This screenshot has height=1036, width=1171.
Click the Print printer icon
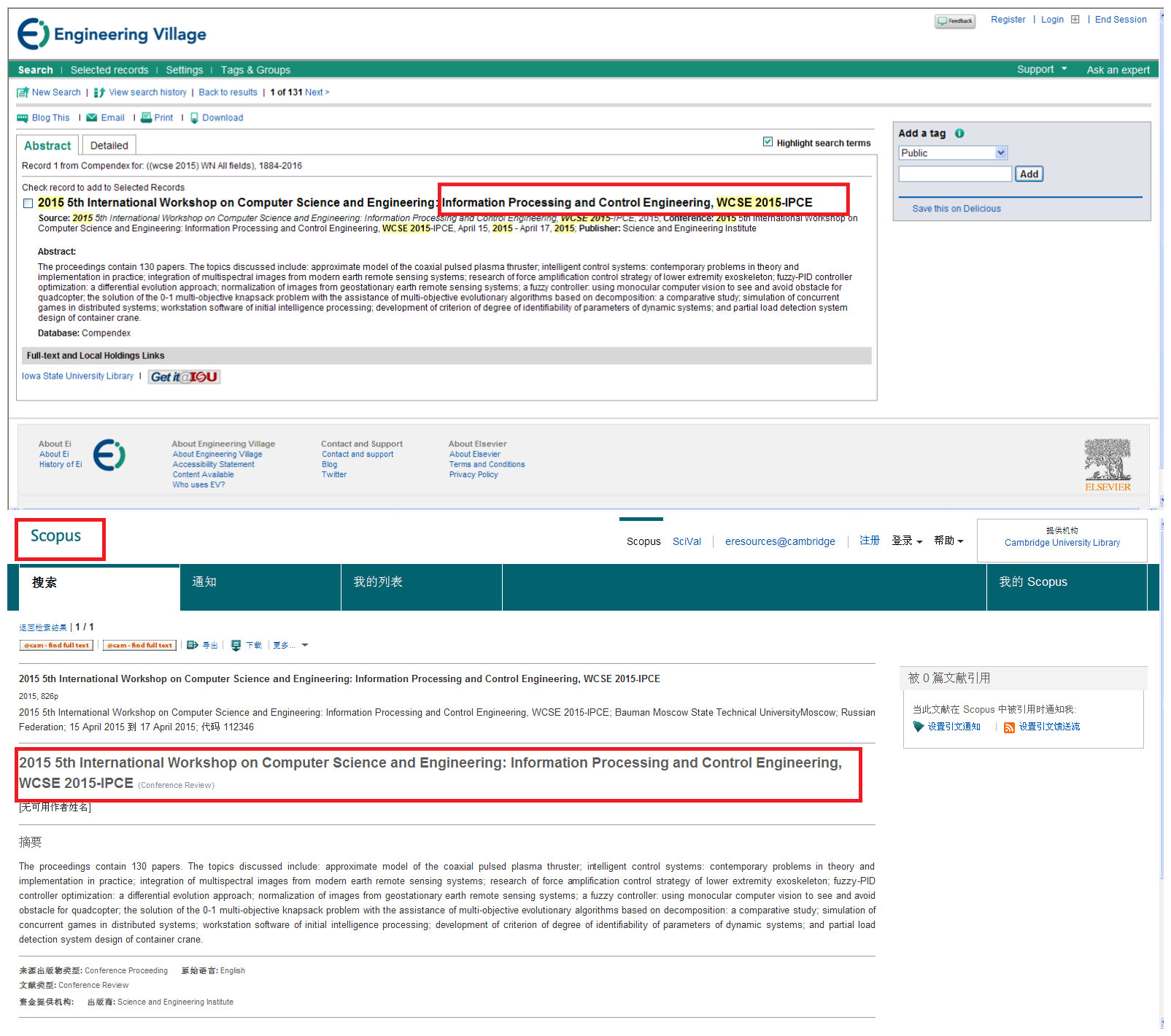pos(146,117)
